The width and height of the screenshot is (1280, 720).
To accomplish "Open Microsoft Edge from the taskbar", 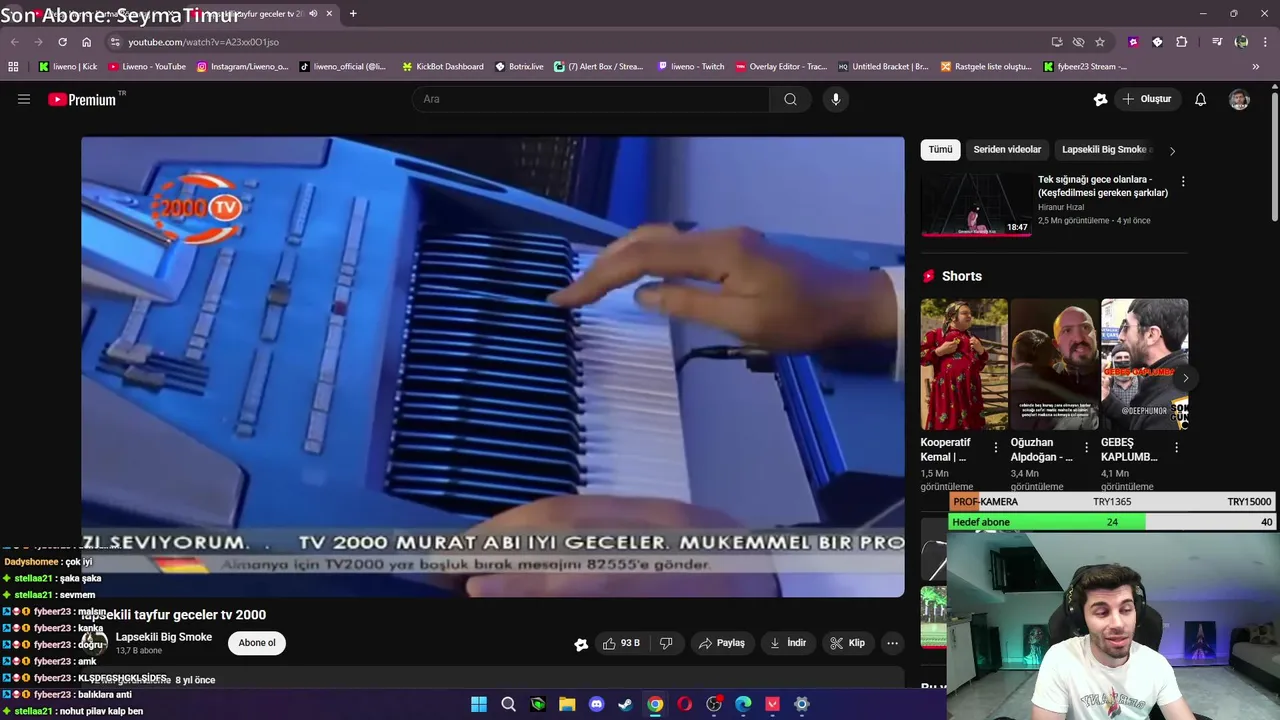I will click(743, 704).
